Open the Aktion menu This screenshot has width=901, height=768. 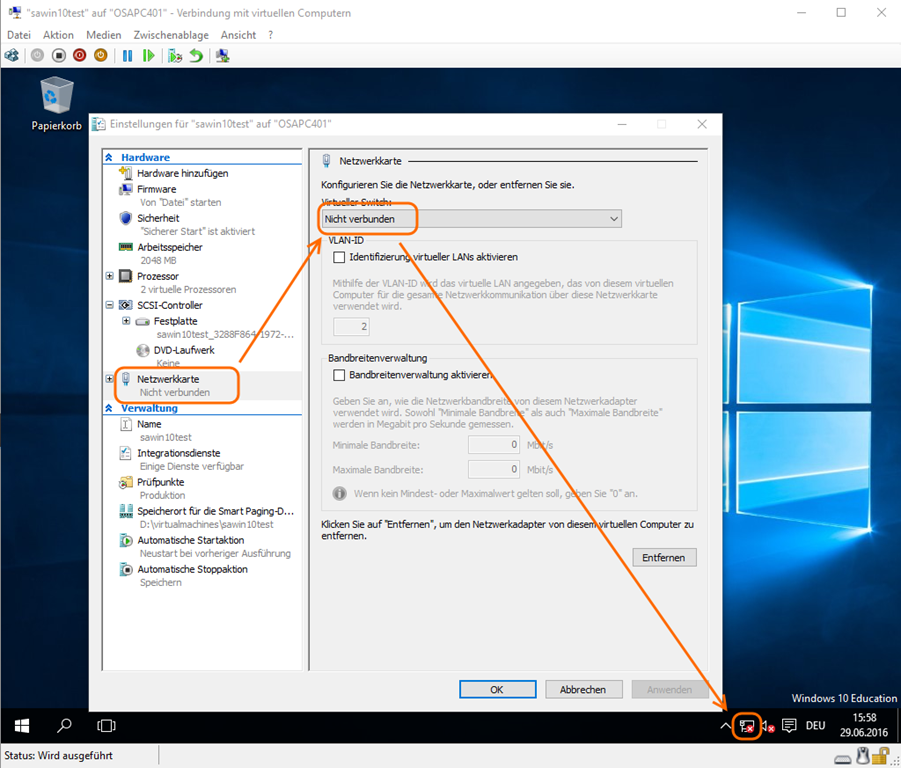point(58,35)
